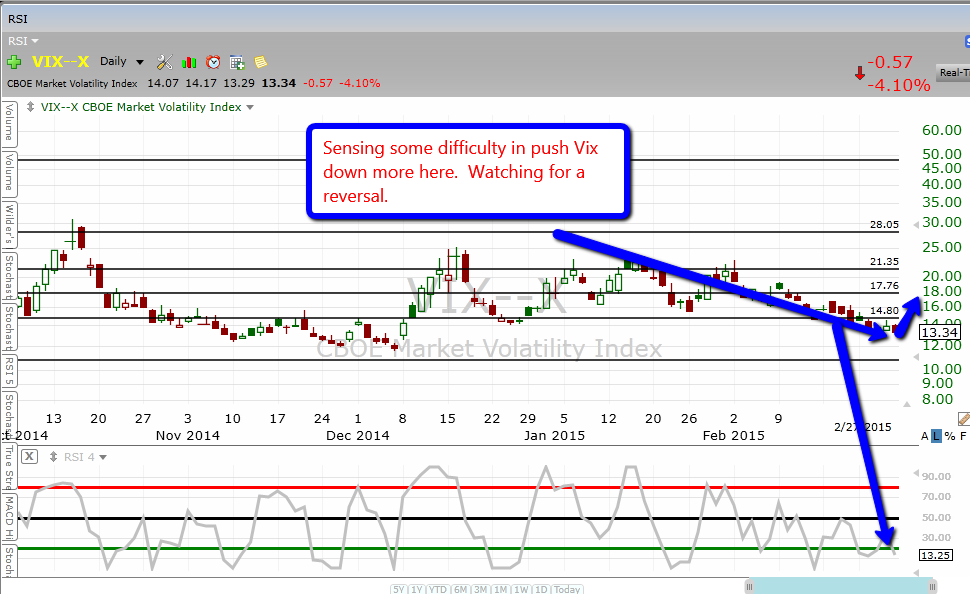Click the green plus add-symbol icon
The height and width of the screenshot is (594, 970).
click(14, 62)
